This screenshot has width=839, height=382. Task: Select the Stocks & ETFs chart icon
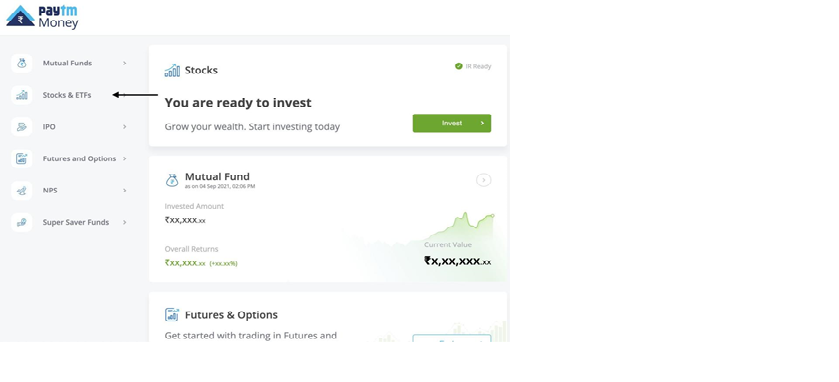pyautogui.click(x=21, y=95)
